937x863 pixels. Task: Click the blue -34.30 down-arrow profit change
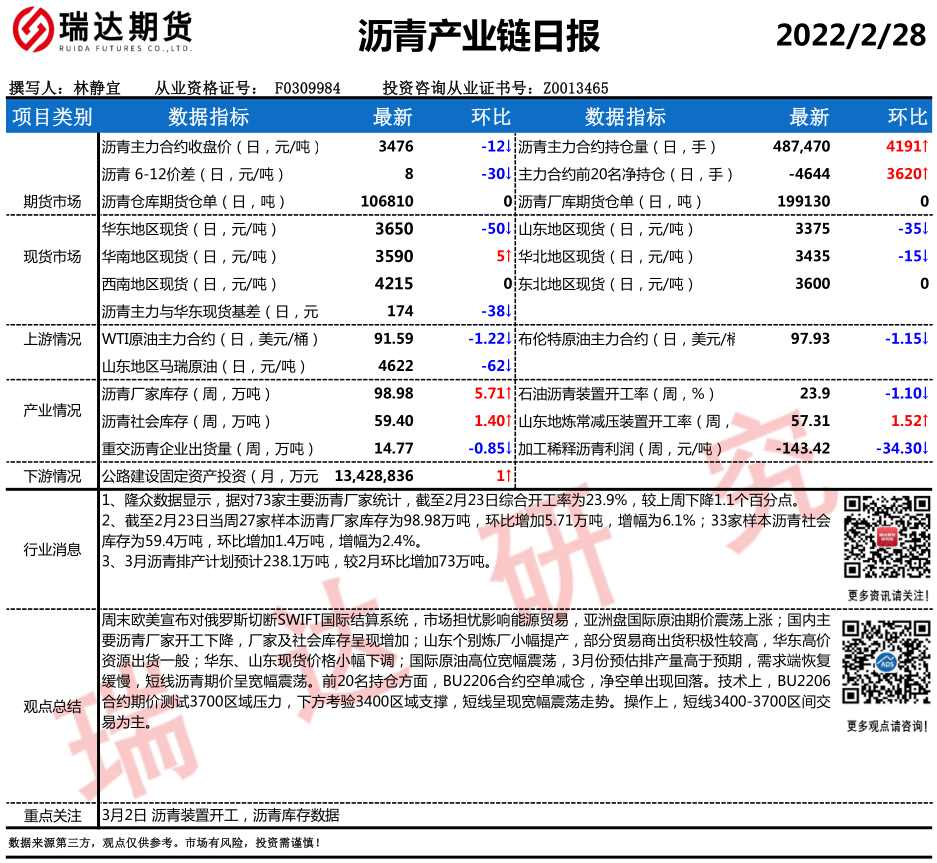click(901, 447)
